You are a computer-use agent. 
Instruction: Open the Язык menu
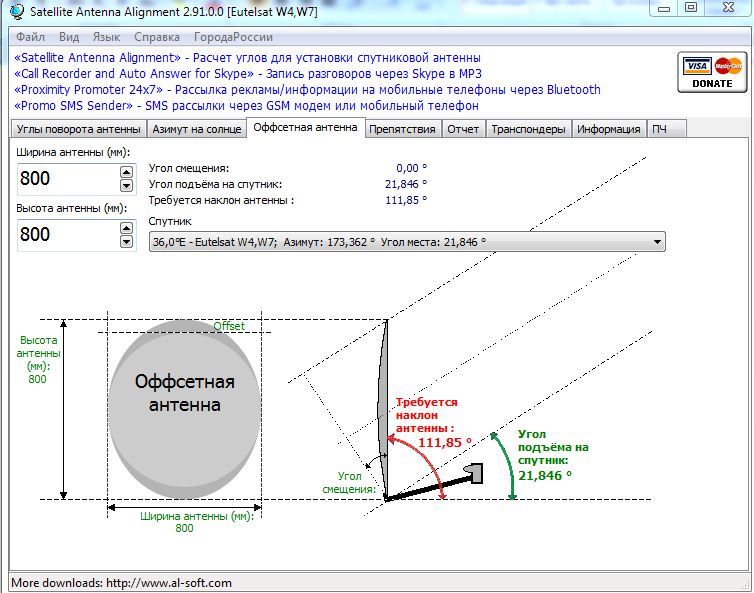pyautogui.click(x=106, y=36)
